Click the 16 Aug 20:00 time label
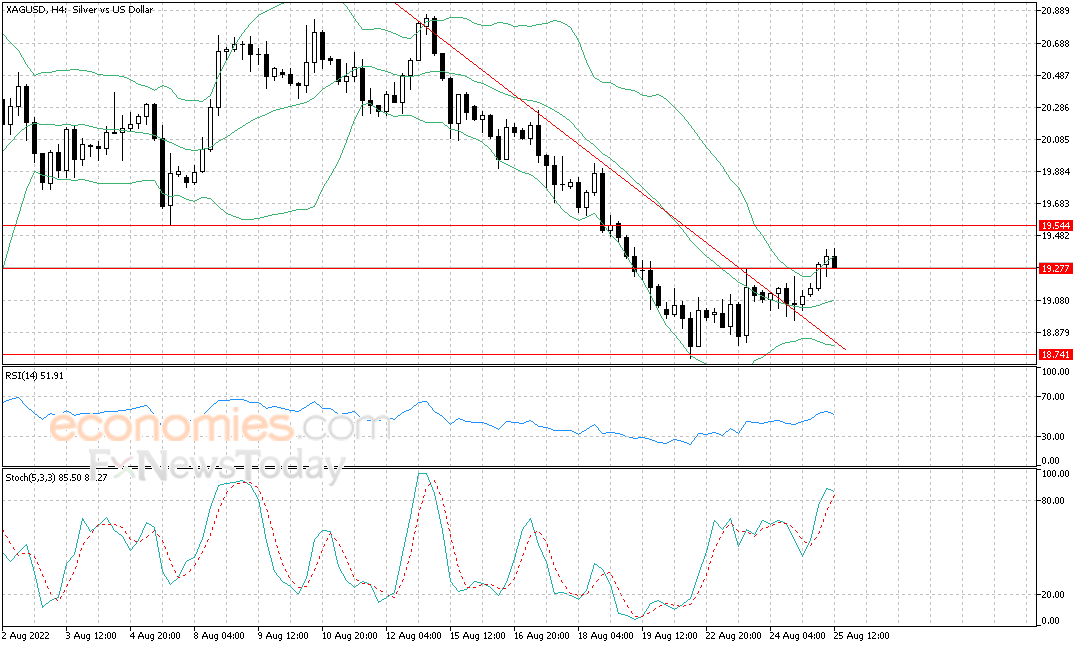 point(542,636)
